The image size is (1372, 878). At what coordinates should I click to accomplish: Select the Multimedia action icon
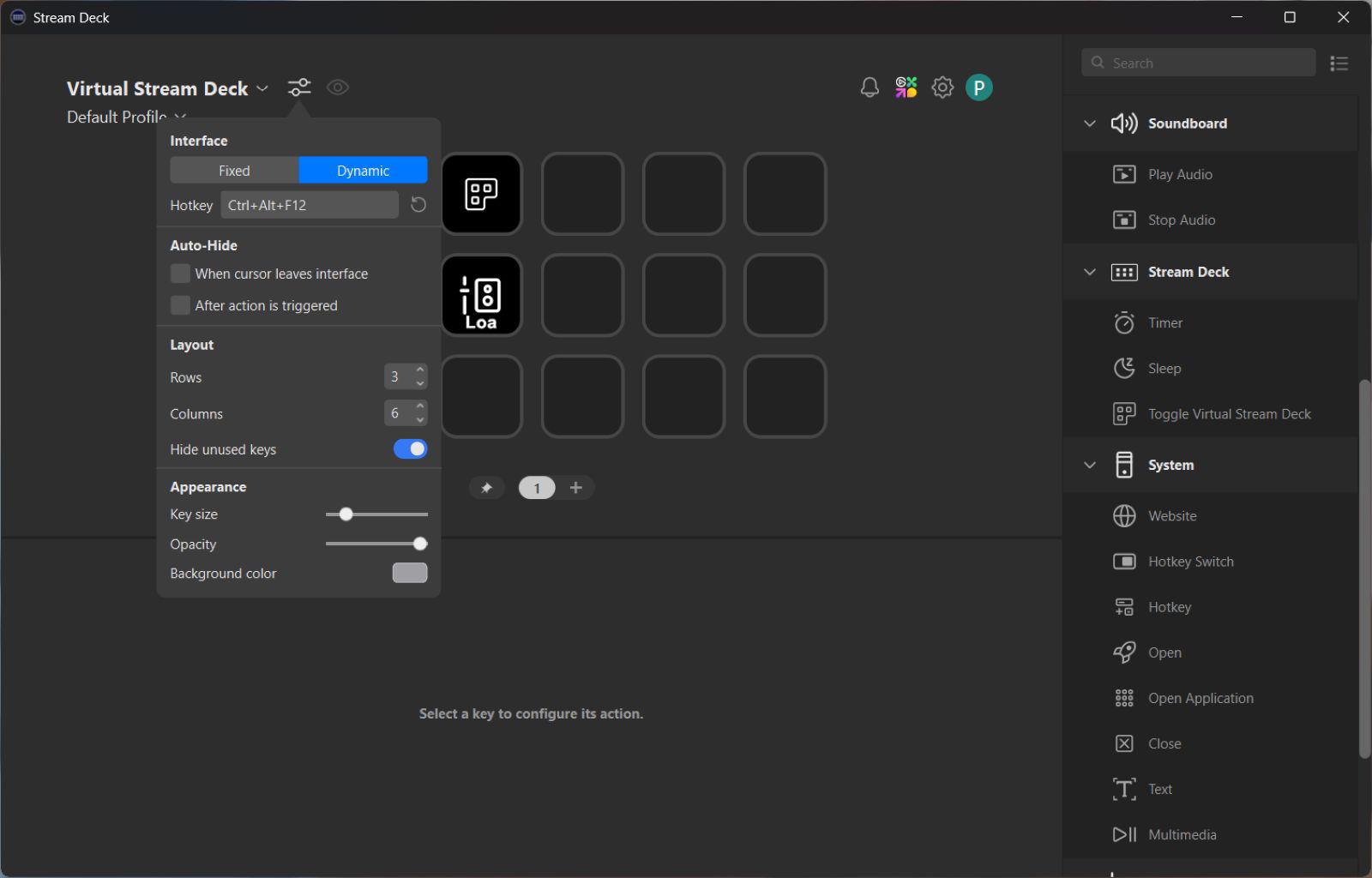pos(1123,833)
